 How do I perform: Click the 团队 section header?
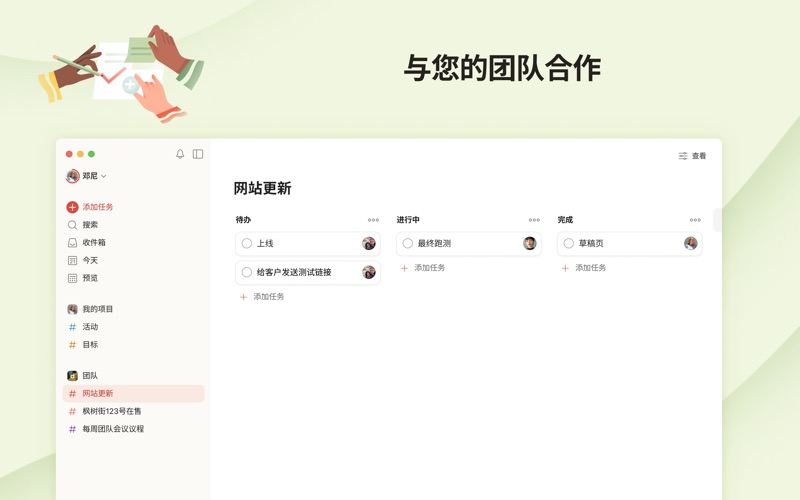click(90, 376)
